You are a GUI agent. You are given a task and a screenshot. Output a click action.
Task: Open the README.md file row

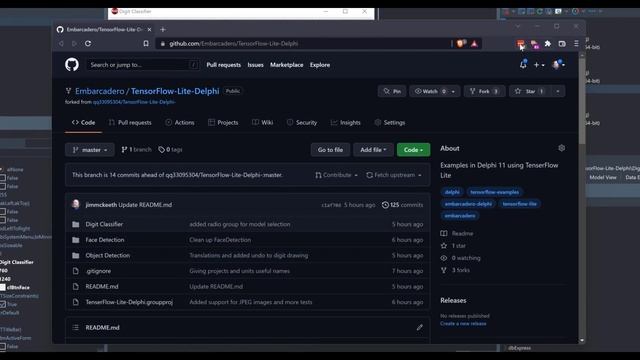pyautogui.click(x=247, y=287)
